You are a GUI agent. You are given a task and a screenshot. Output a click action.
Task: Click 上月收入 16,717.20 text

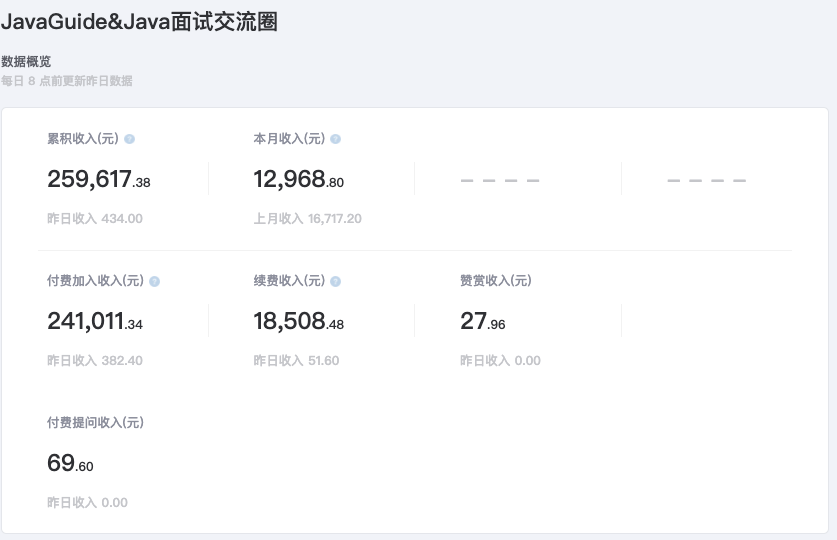click(x=307, y=219)
